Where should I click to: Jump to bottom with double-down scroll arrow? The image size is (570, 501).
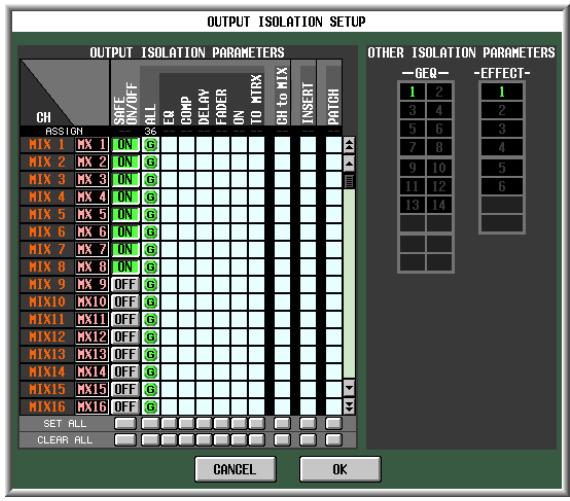coord(349,406)
